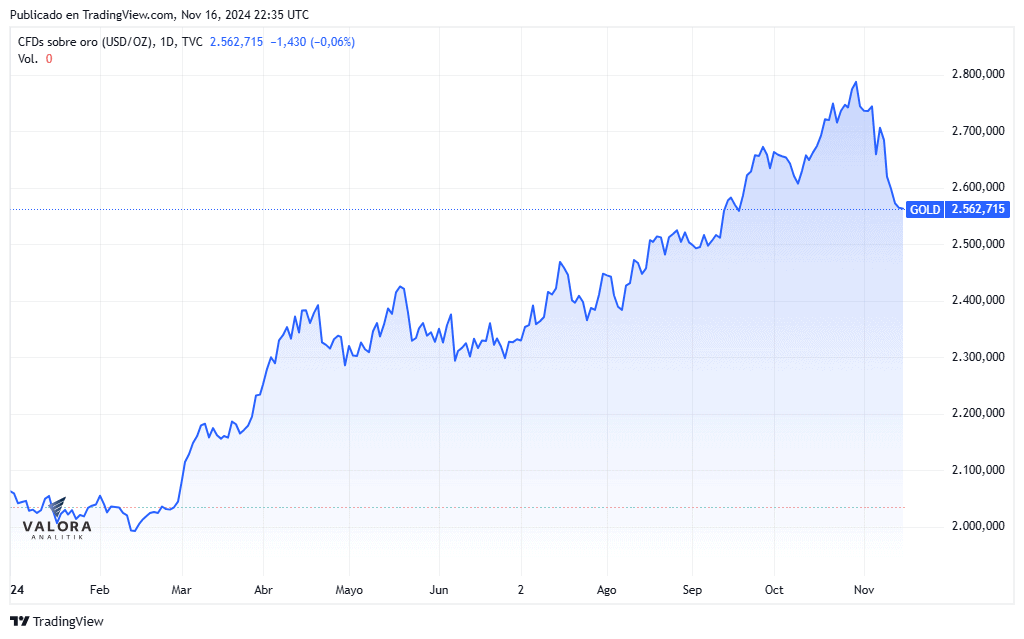Click the 2.800,000 price axis label
Screen dimensions: 1024x639
(978, 74)
